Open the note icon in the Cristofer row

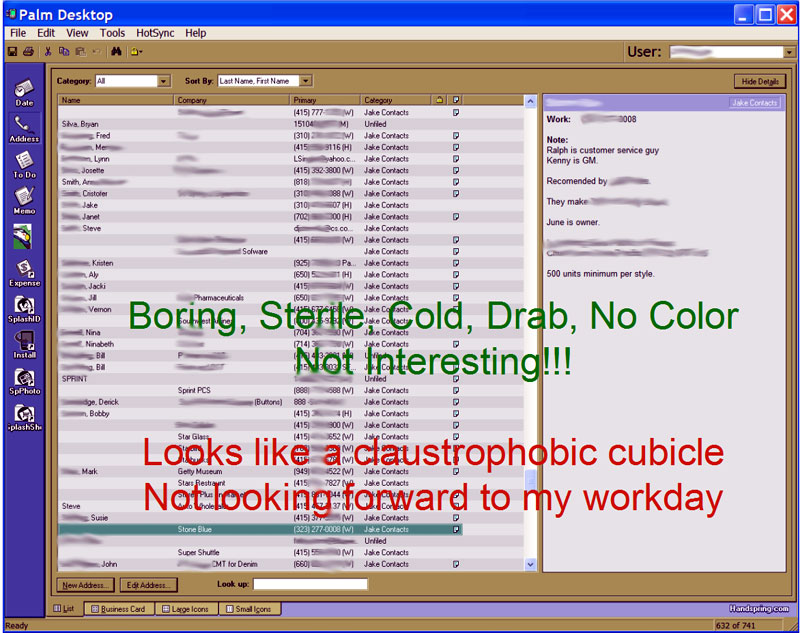coord(456,194)
